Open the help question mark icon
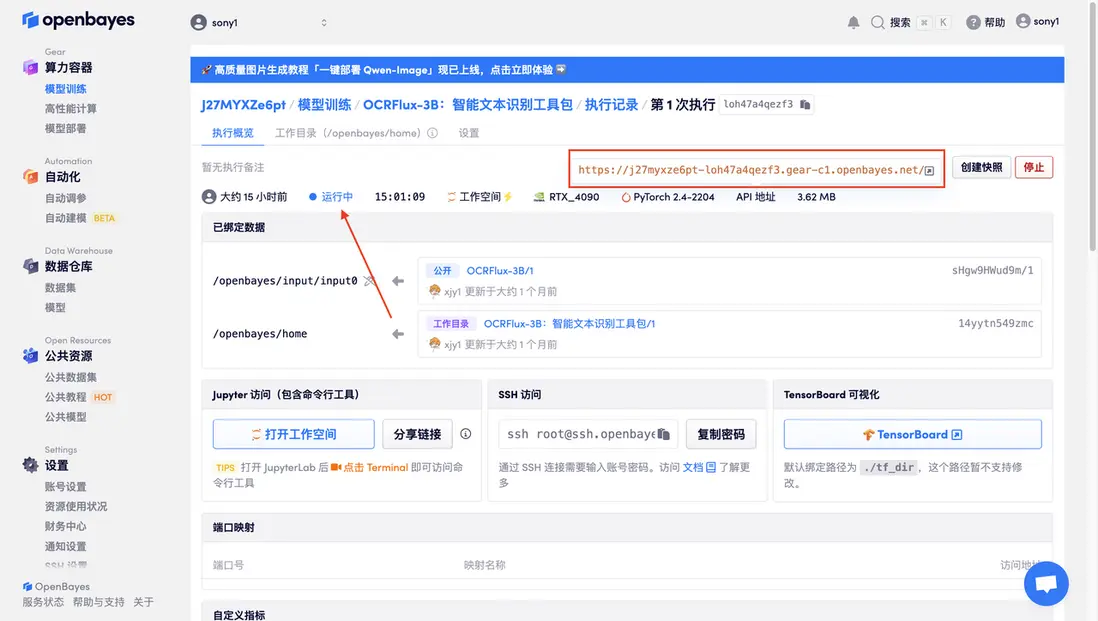 973,22
